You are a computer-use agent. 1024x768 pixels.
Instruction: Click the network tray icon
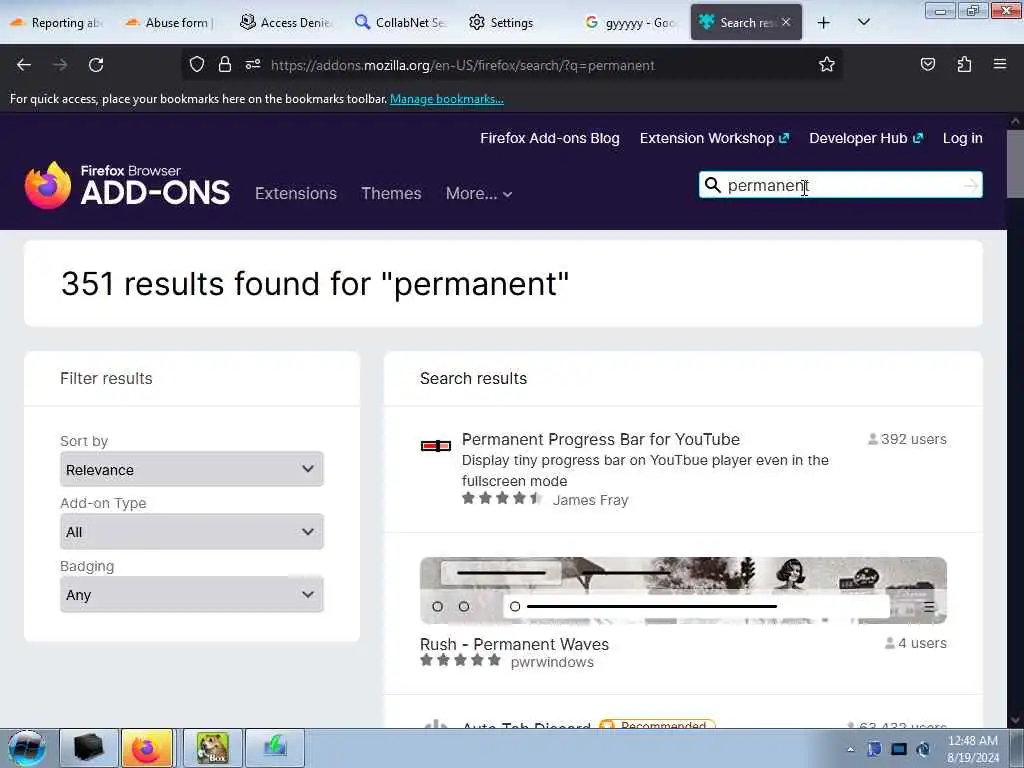coord(874,749)
